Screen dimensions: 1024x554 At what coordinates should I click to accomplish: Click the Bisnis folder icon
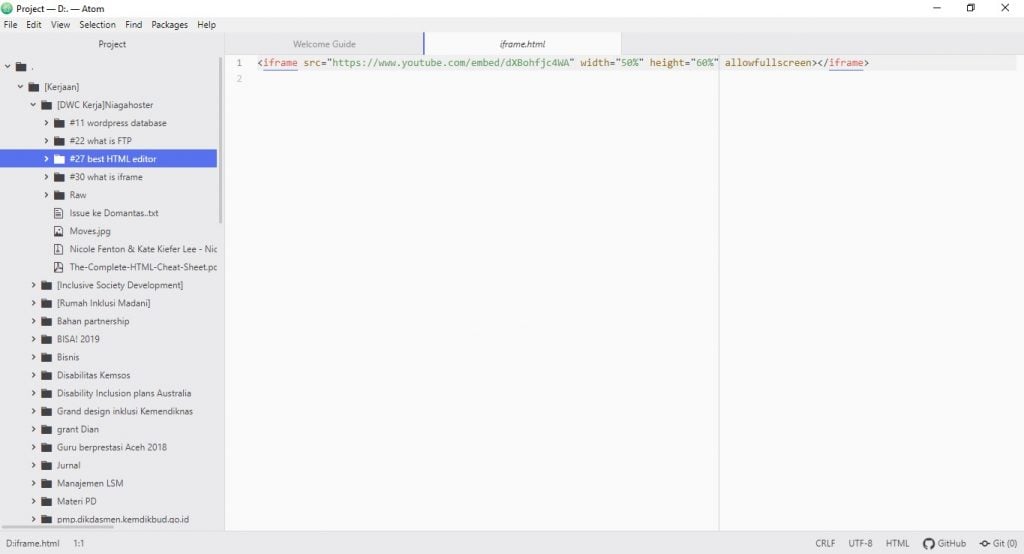tap(46, 357)
